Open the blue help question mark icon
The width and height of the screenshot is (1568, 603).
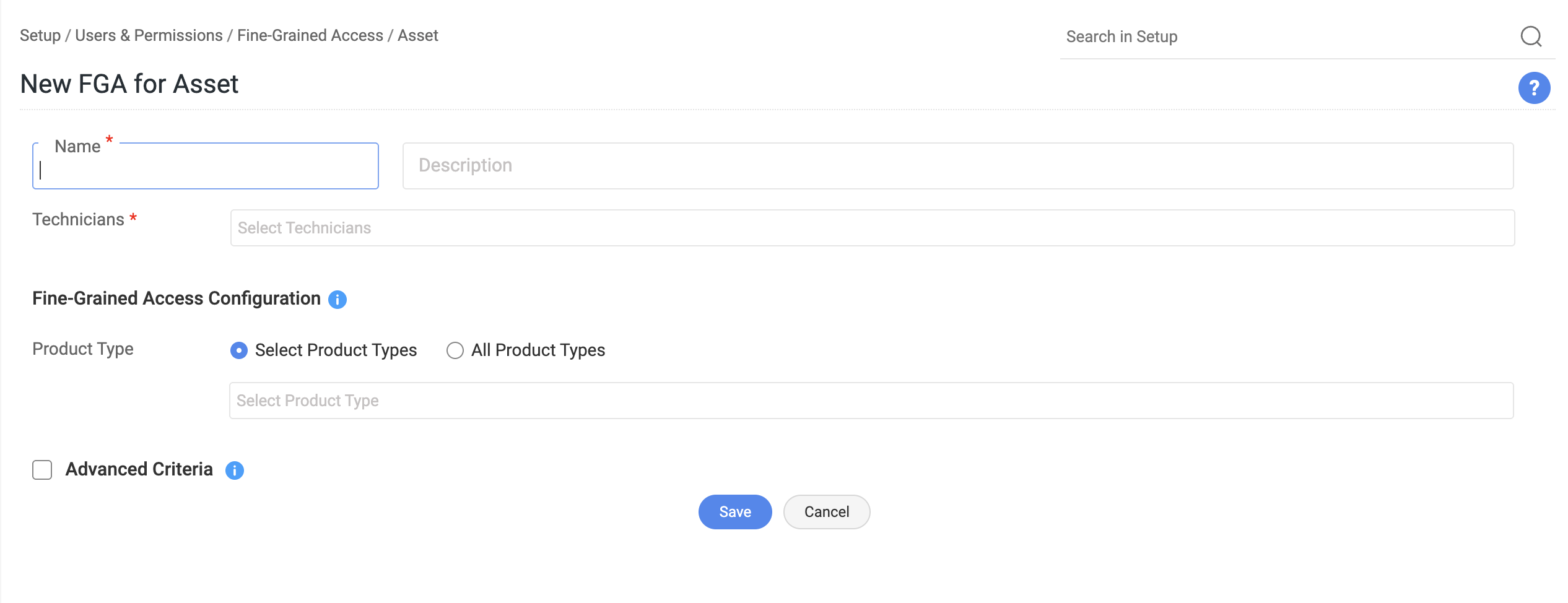click(x=1534, y=88)
